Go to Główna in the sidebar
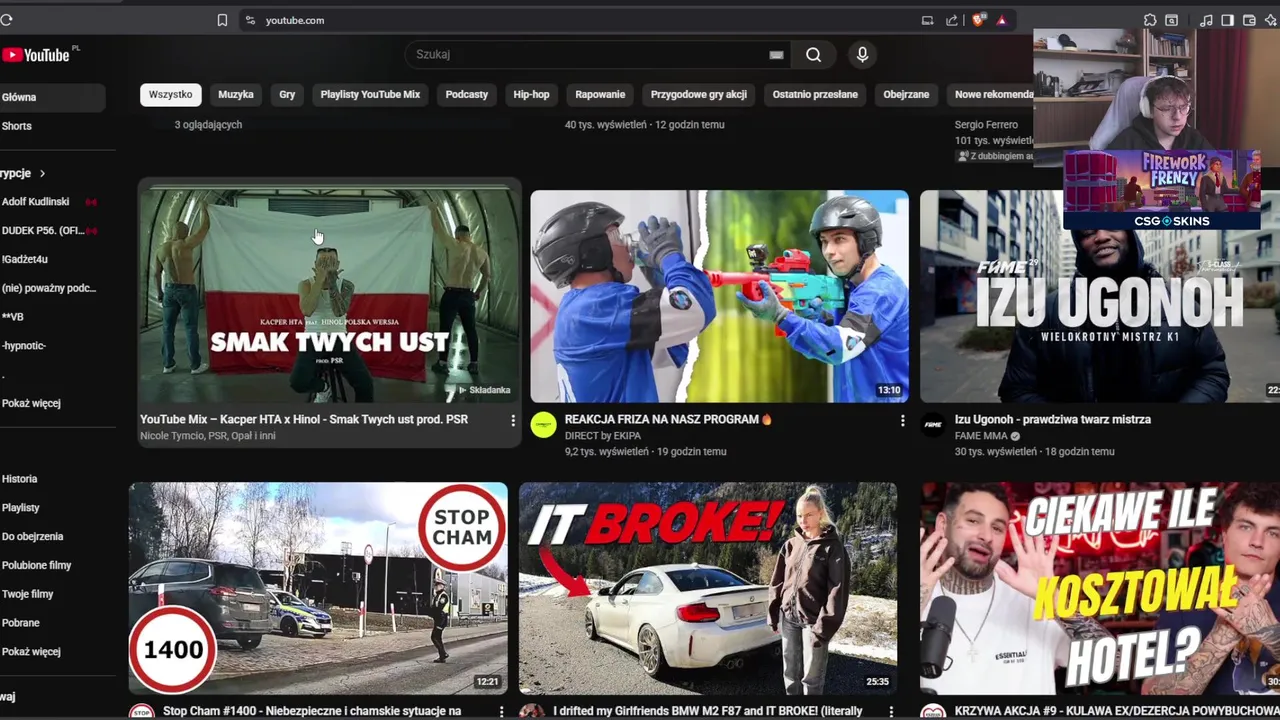The height and width of the screenshot is (720, 1280). (x=52, y=97)
